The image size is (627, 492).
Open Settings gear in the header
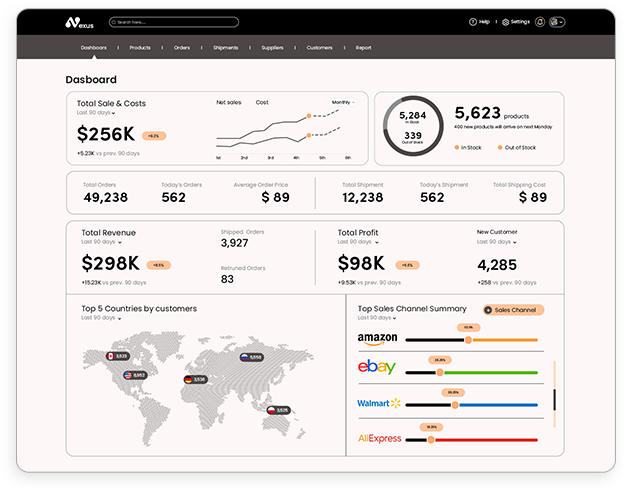516,22
